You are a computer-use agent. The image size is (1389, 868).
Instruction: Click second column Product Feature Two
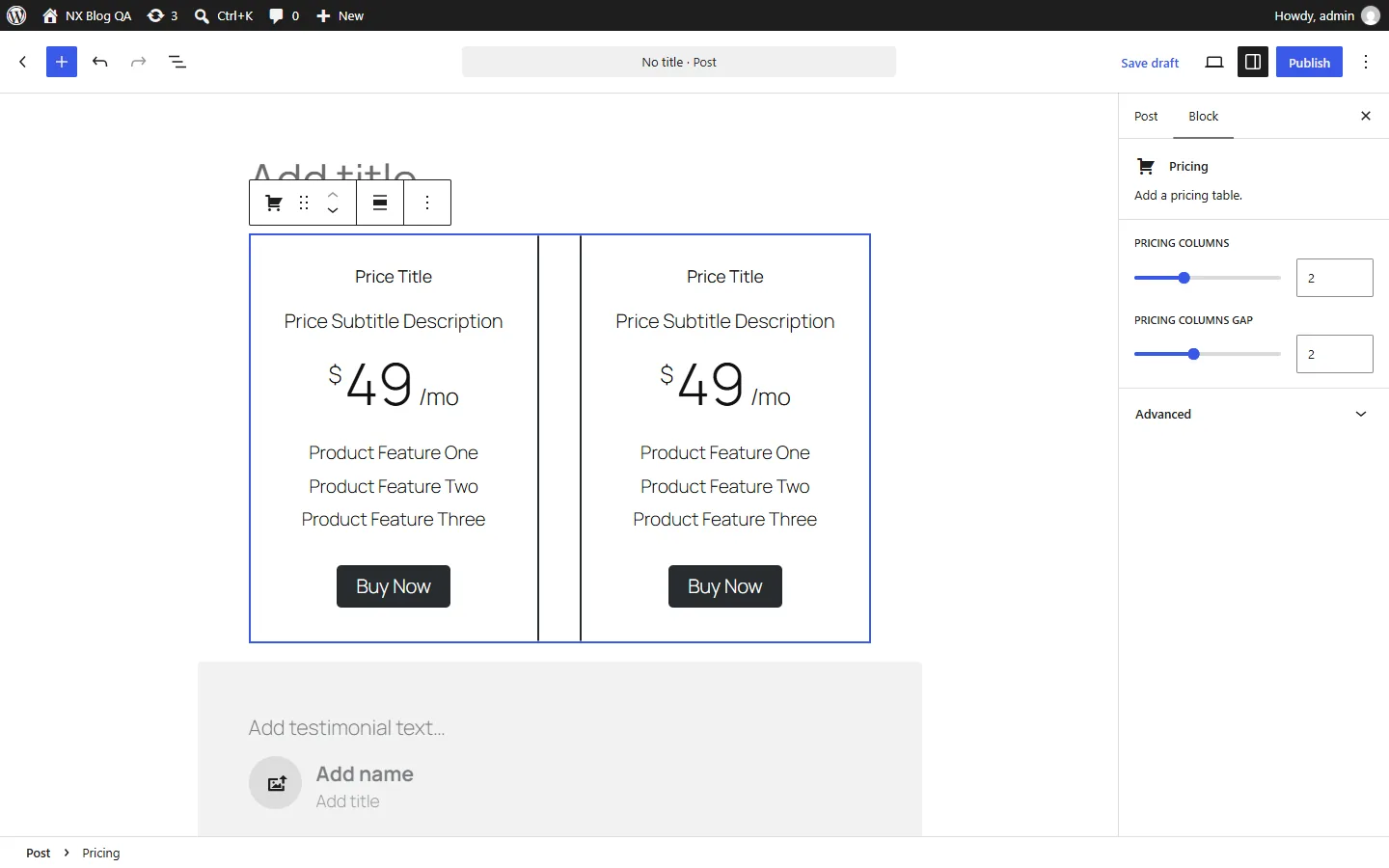(725, 486)
